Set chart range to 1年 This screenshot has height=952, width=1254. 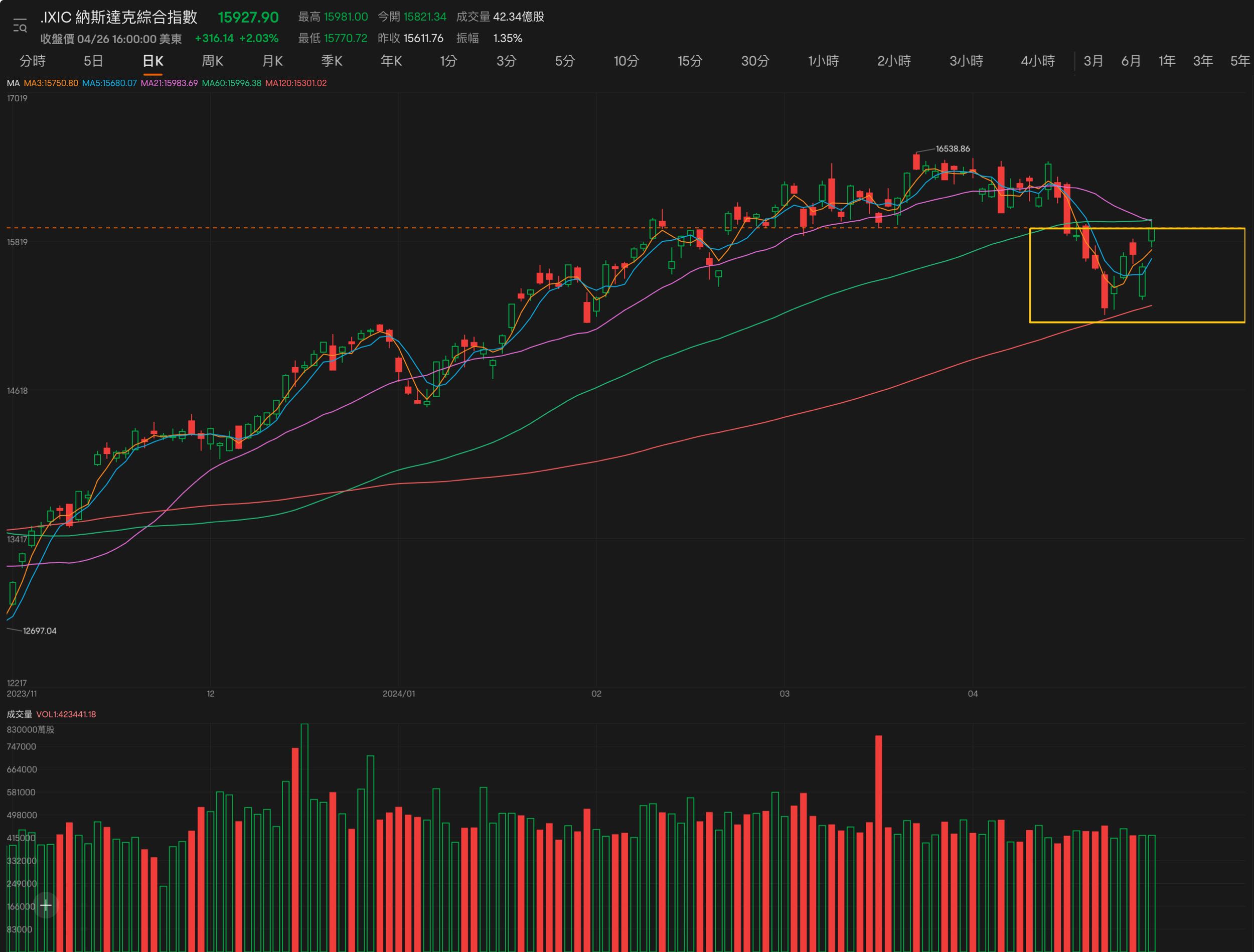pos(1167,61)
